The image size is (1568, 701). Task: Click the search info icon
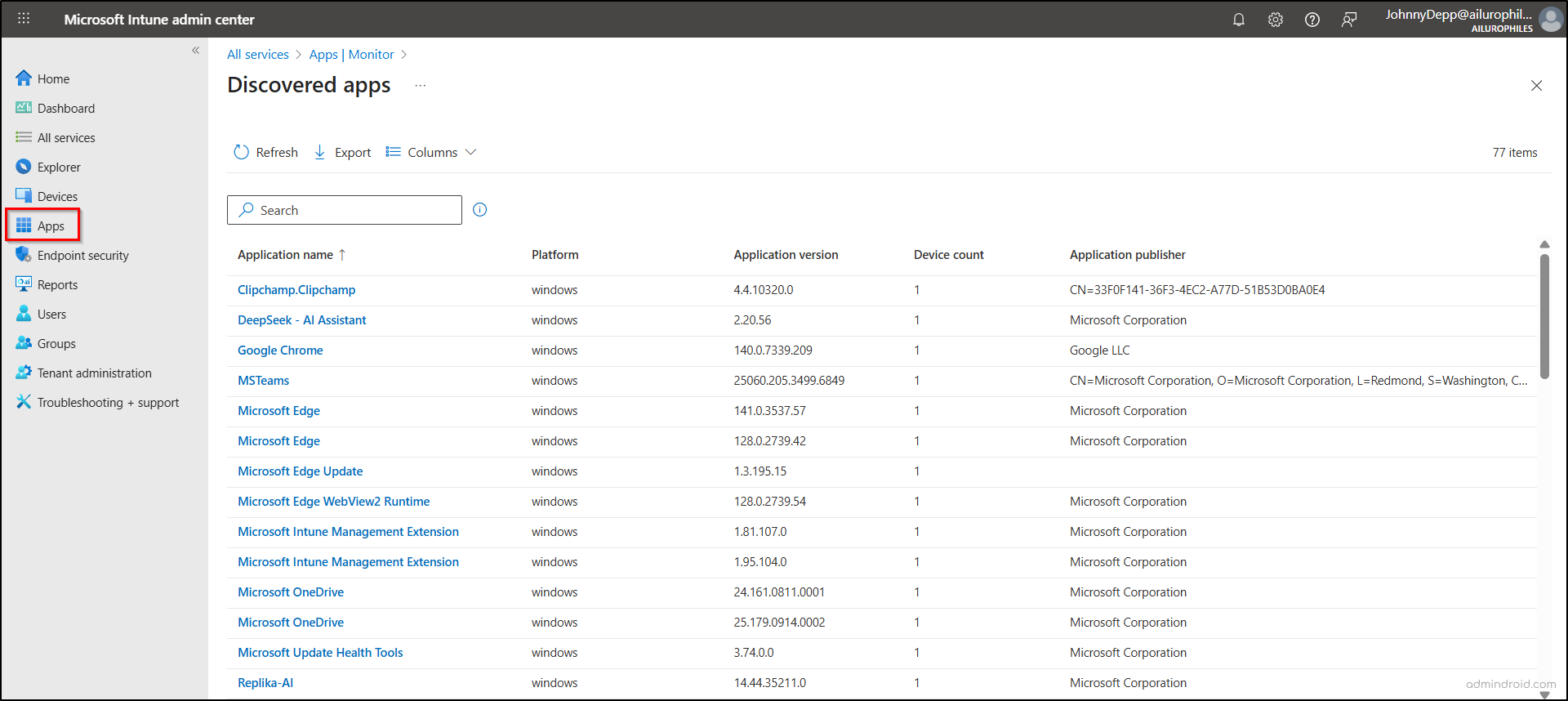click(x=480, y=210)
